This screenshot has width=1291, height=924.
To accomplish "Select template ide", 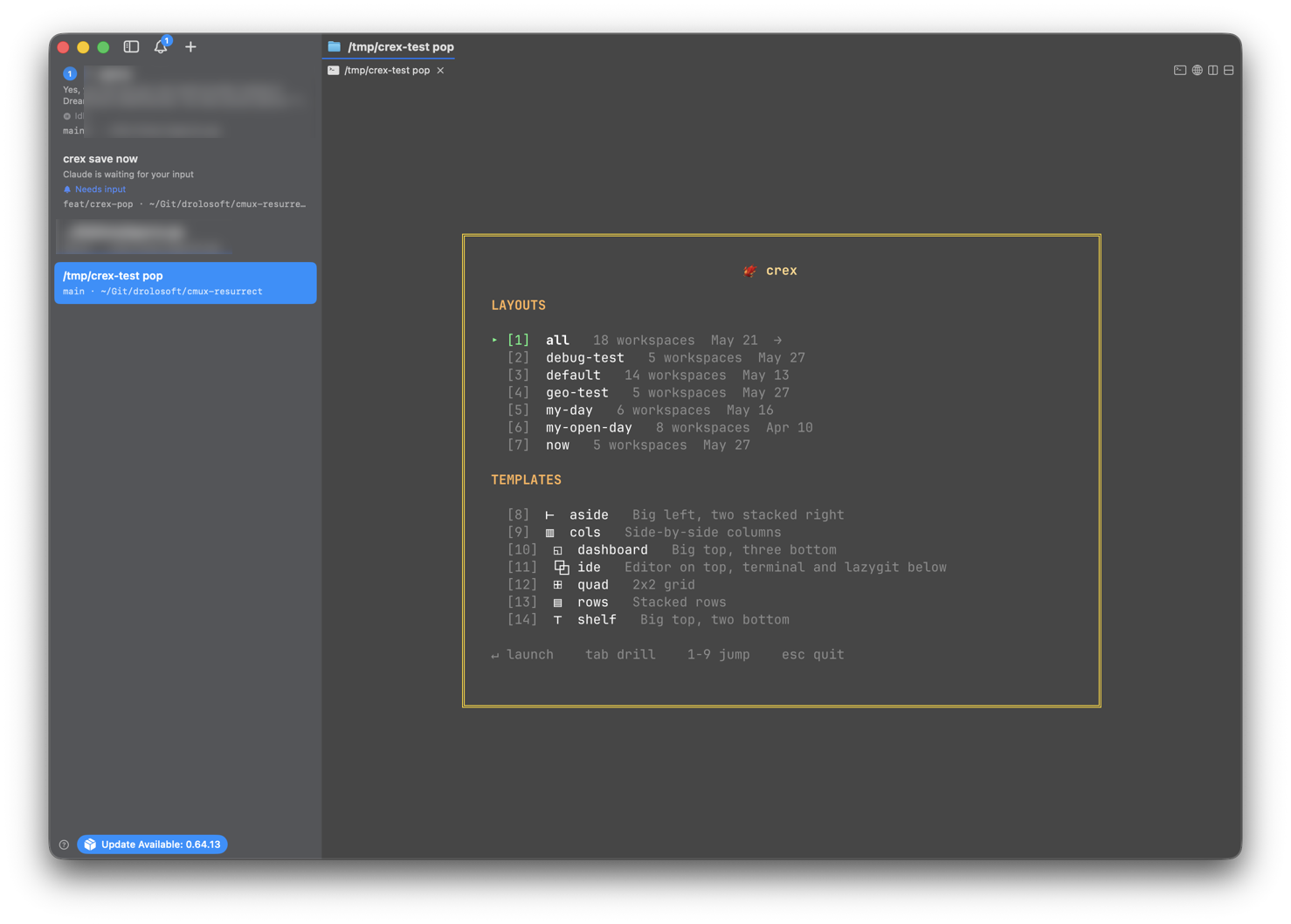I will coord(727,568).
